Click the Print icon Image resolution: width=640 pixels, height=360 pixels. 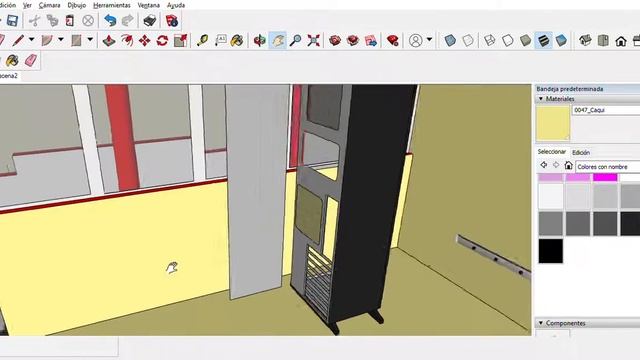coord(150,20)
